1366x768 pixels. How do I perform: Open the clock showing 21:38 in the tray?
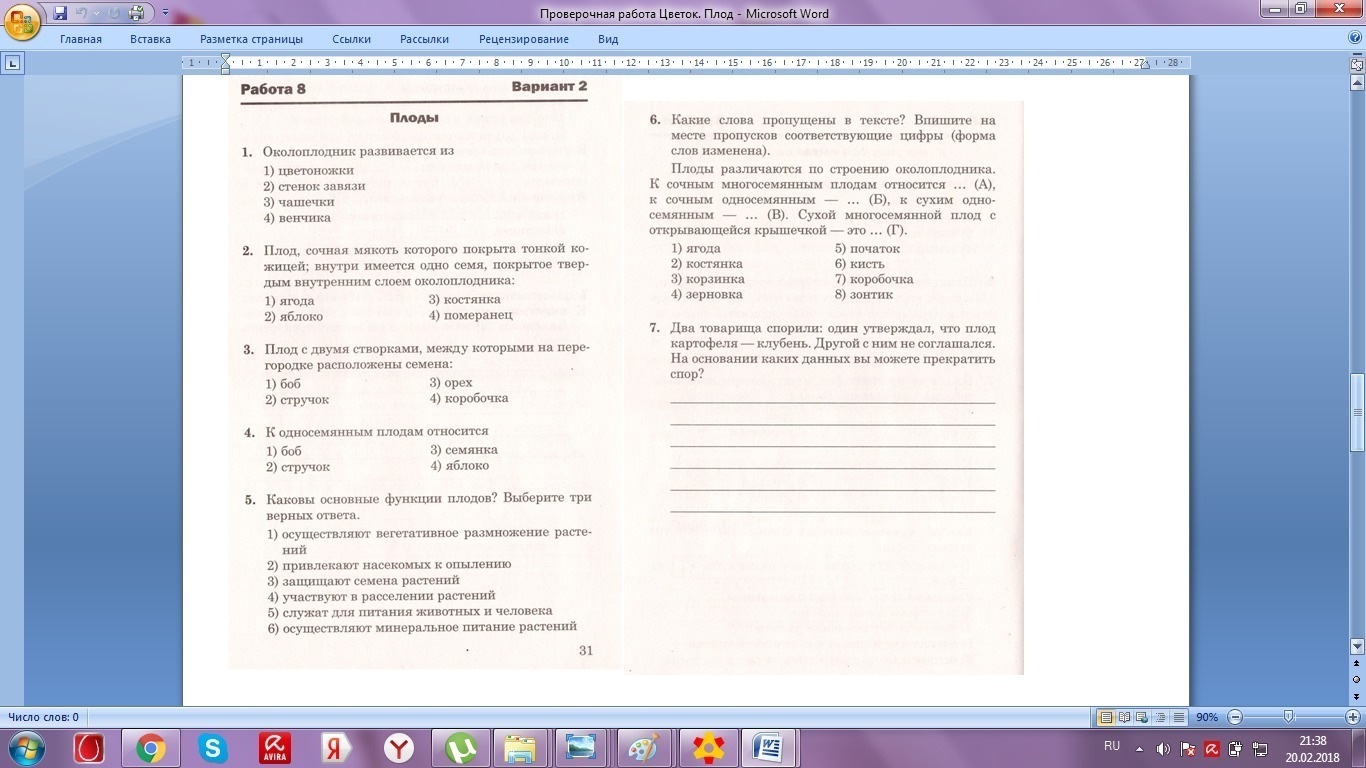[1313, 748]
